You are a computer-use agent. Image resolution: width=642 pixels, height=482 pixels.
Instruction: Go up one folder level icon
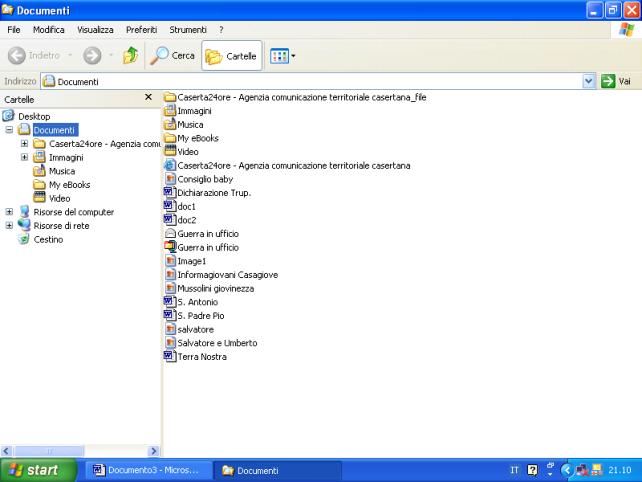[131, 55]
